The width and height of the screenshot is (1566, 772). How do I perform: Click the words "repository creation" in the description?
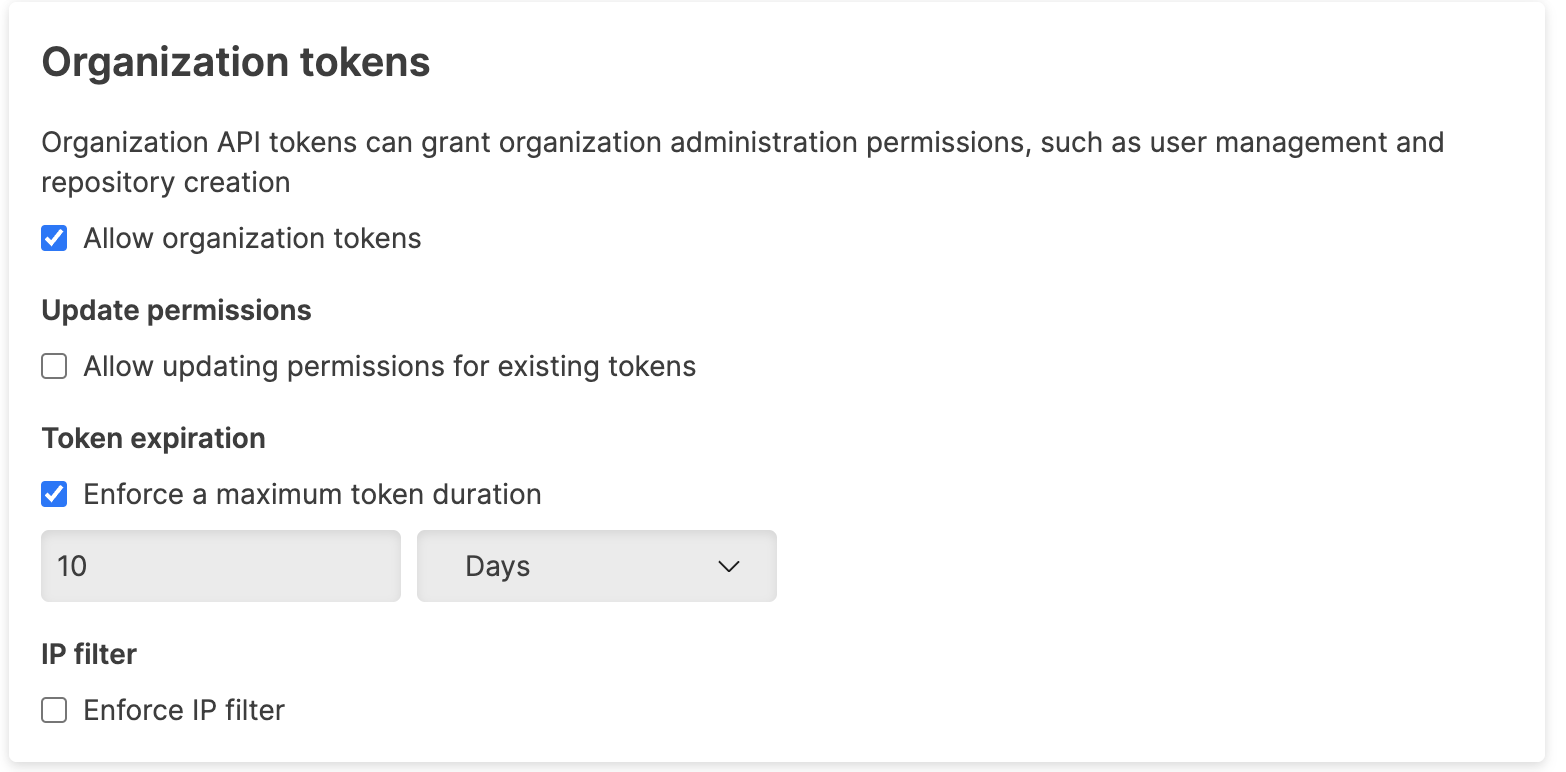pyautogui.click(x=166, y=183)
